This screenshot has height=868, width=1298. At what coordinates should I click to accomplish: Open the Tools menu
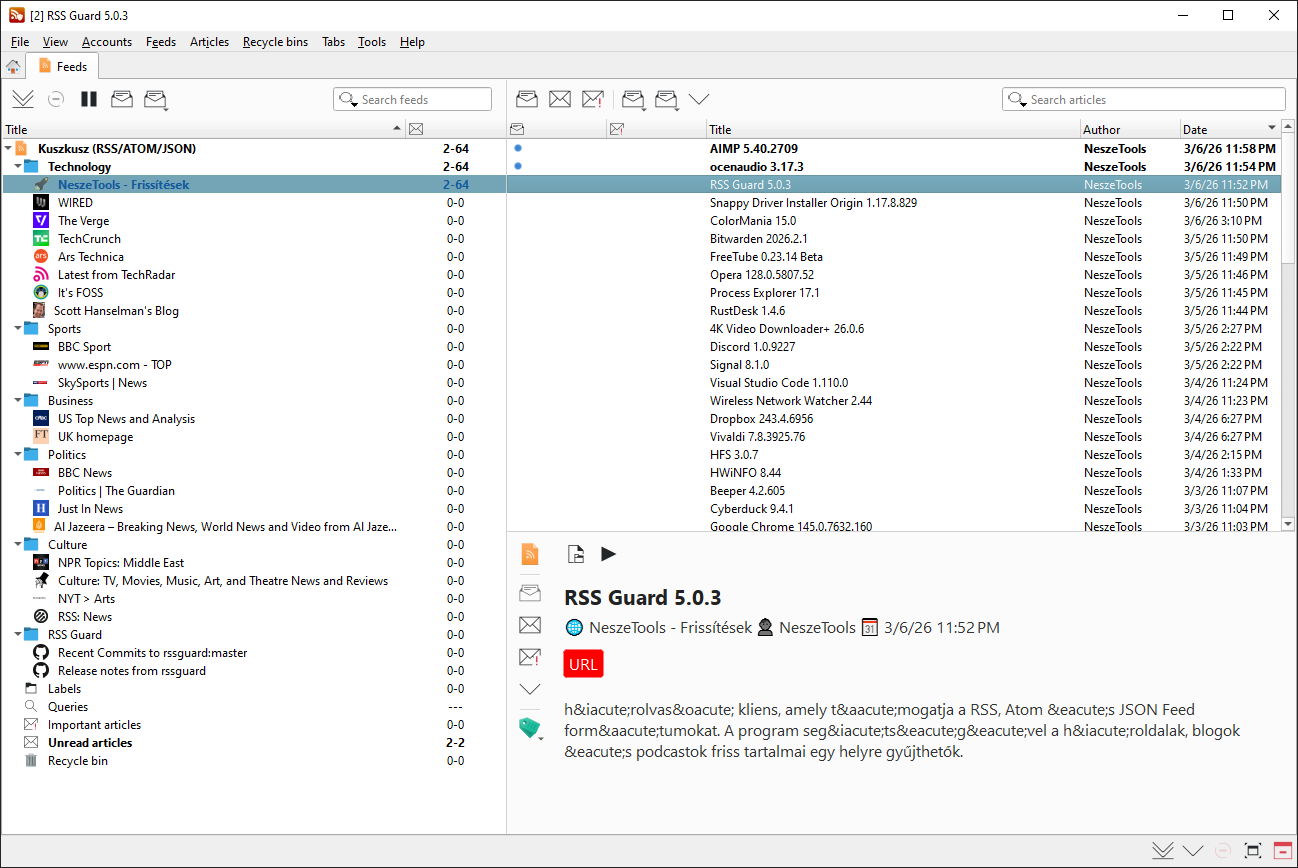pyautogui.click(x=372, y=42)
